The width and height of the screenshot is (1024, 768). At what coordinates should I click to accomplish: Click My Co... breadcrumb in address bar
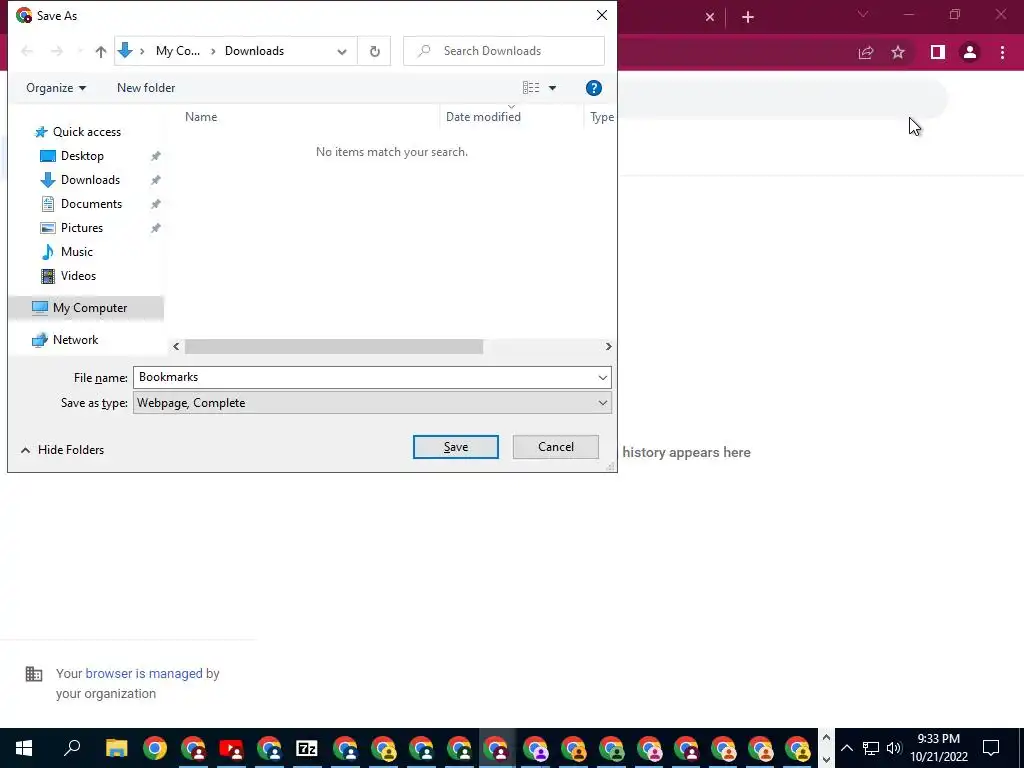(x=178, y=51)
